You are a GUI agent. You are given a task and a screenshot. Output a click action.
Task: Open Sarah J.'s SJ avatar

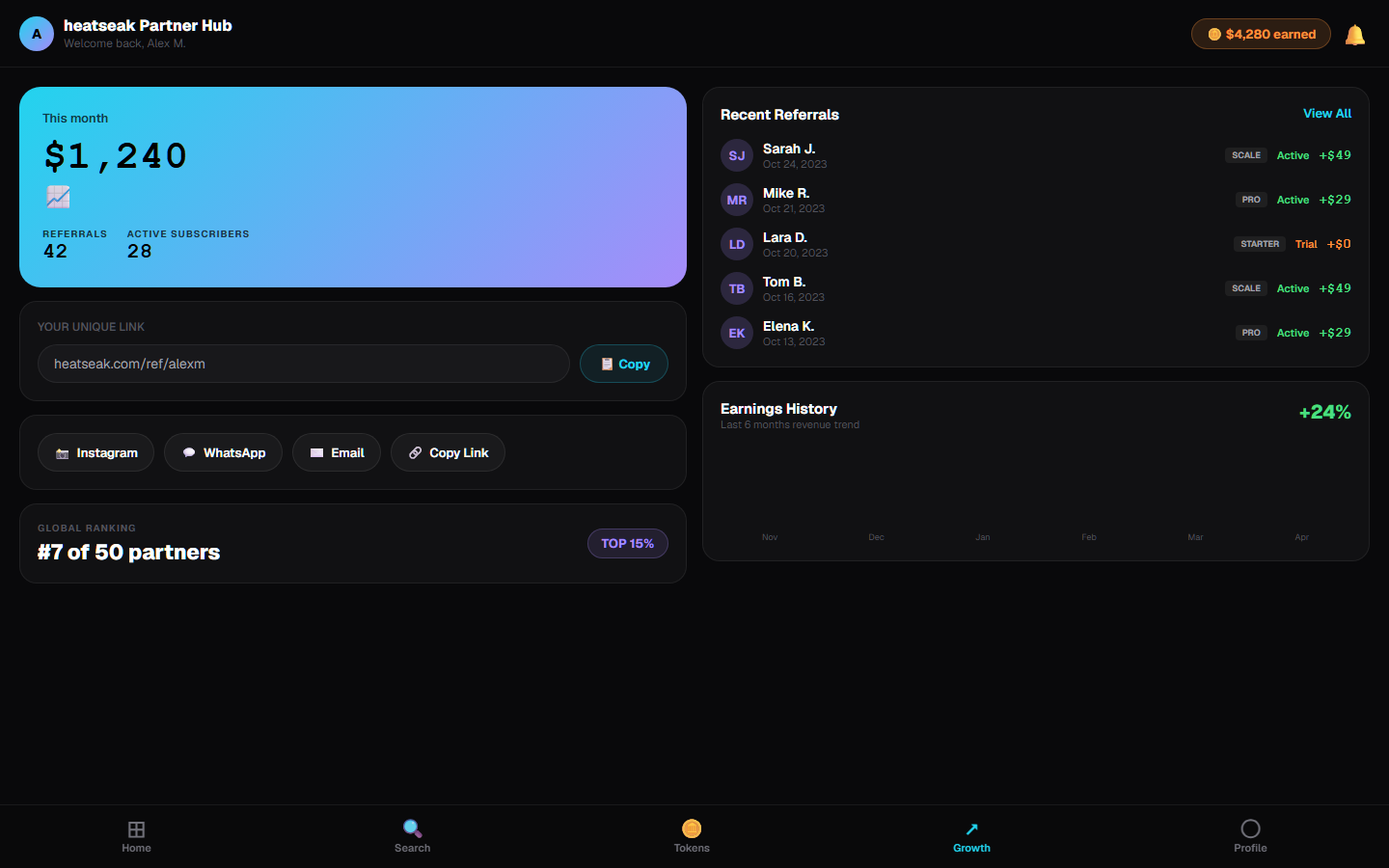(737, 155)
